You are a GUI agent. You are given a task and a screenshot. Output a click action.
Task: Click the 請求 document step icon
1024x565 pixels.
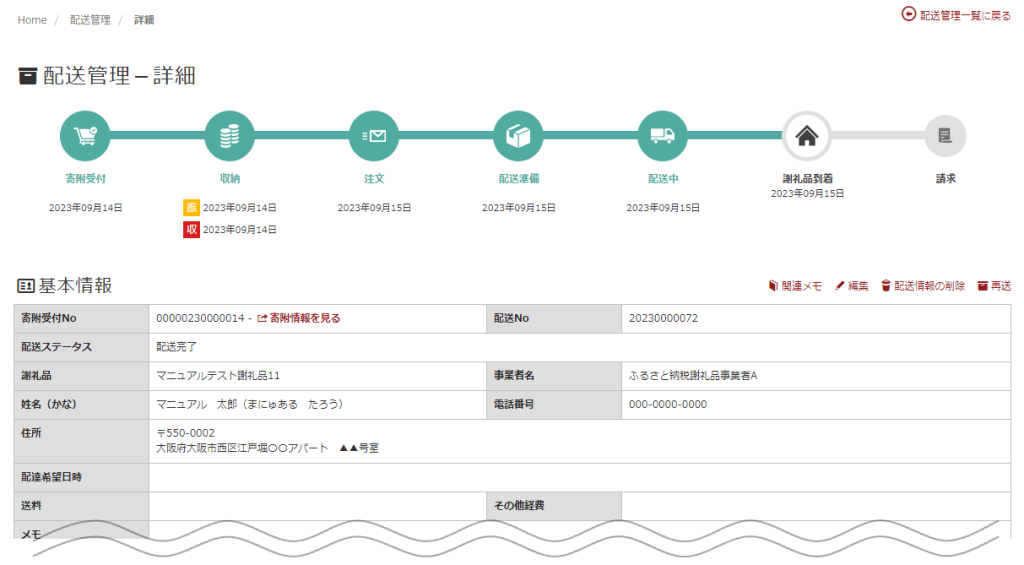click(x=945, y=136)
